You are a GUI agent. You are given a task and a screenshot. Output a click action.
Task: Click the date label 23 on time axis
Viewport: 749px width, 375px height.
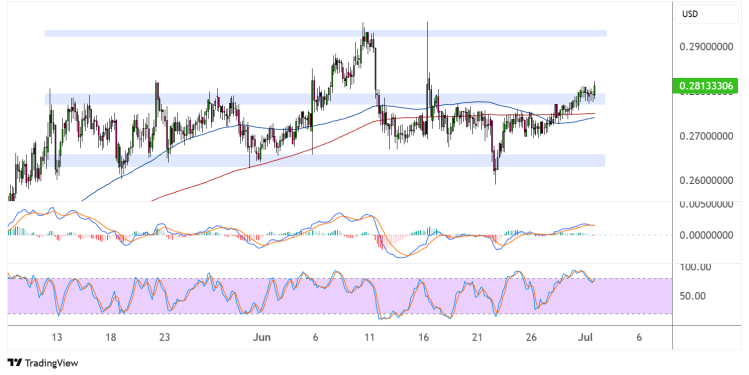click(x=164, y=337)
